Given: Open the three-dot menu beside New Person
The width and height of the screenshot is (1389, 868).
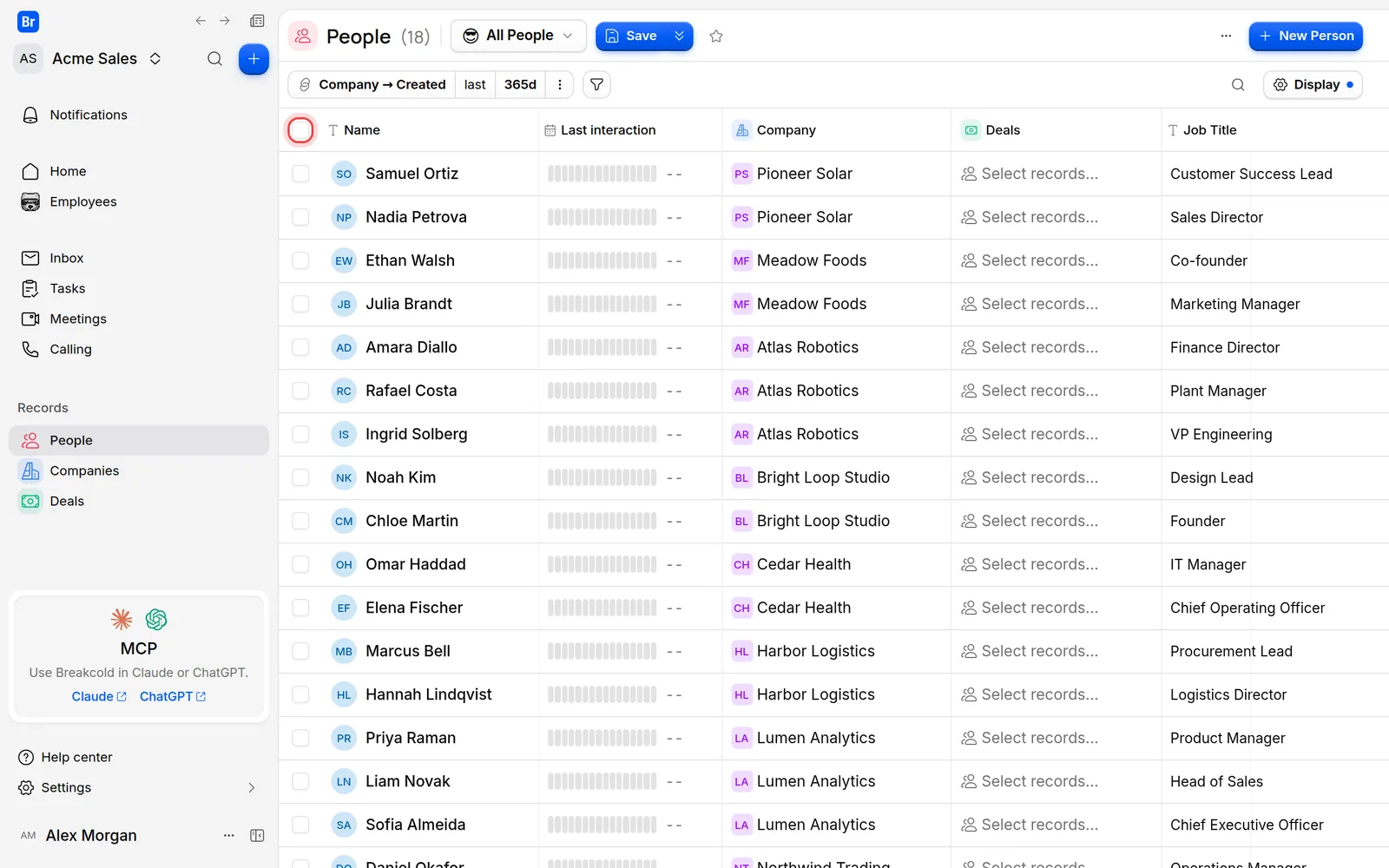Looking at the screenshot, I should [1226, 36].
